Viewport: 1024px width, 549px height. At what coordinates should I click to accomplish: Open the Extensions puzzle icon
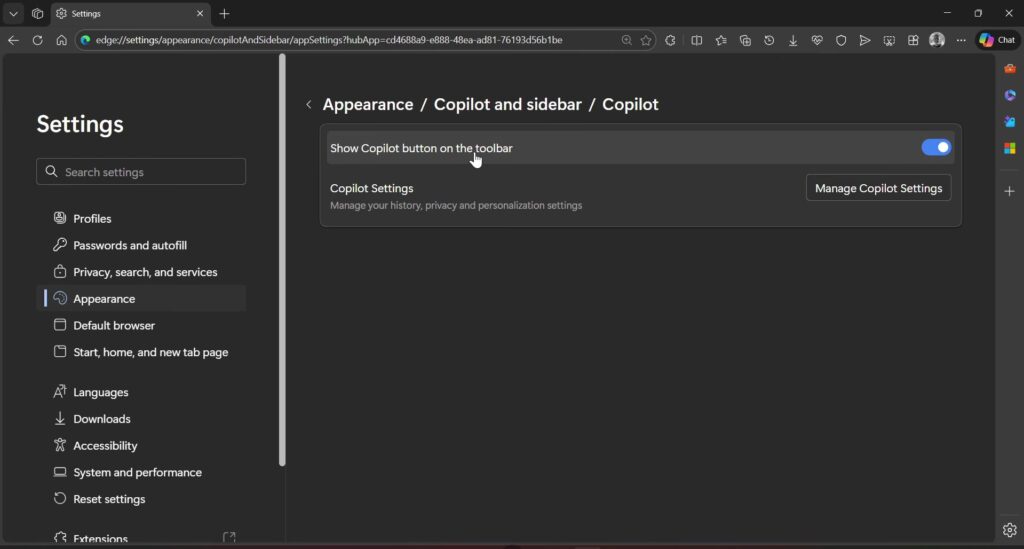[670, 40]
